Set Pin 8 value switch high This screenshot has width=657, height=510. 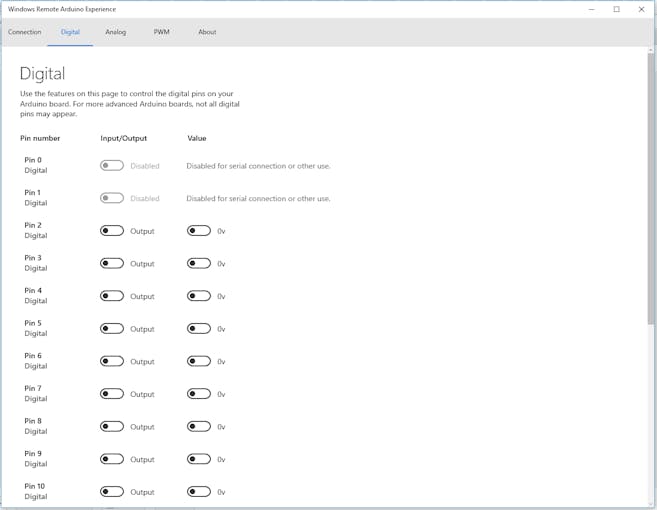199,427
